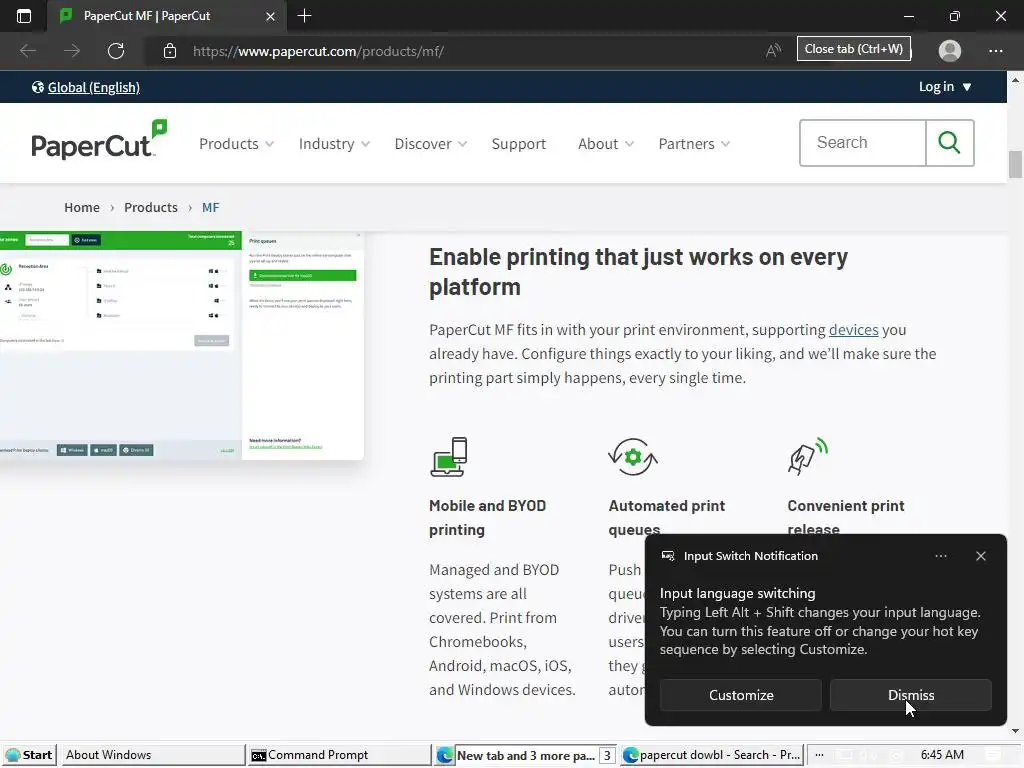
Task: Select the PaperCut MF browser tab
Action: click(167, 16)
